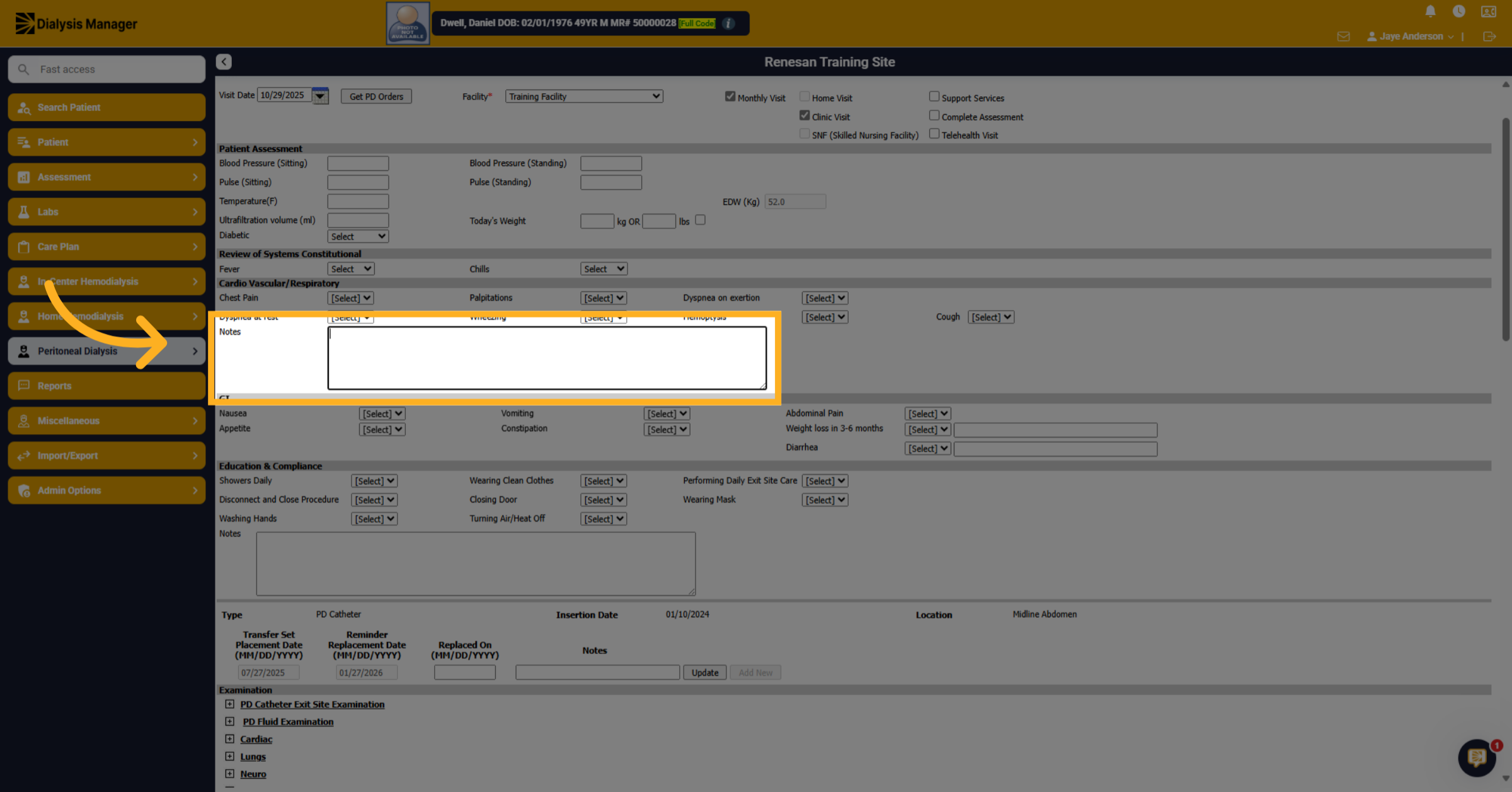Image resolution: width=1512 pixels, height=792 pixels.
Task: Expand PD Catheter Exit Site Examination plus icon
Action: pos(230,704)
